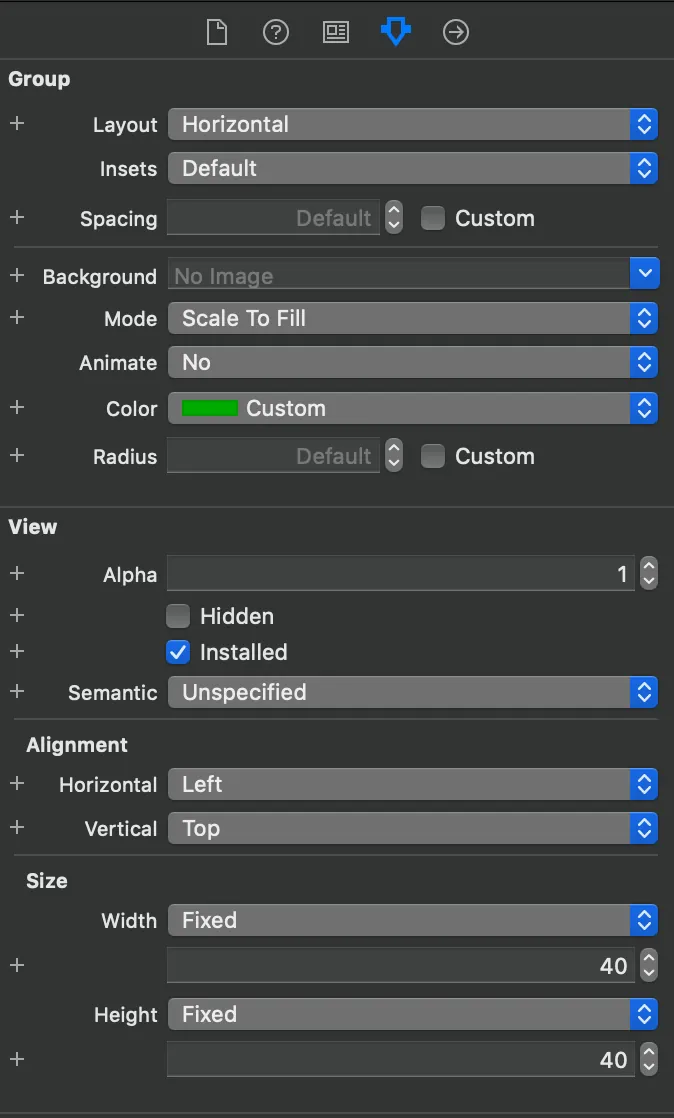Click the green Color swatch
The height and width of the screenshot is (1118, 674).
tap(210, 408)
